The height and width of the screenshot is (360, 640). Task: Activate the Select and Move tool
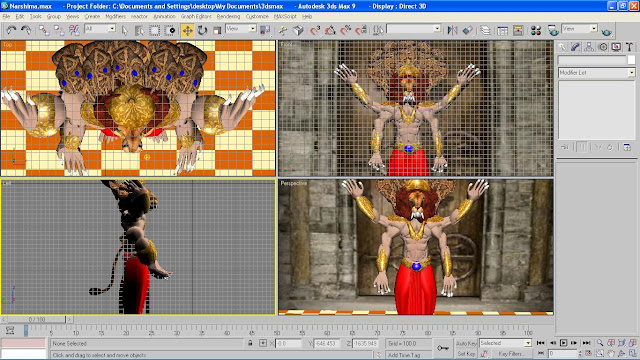[x=187, y=30]
